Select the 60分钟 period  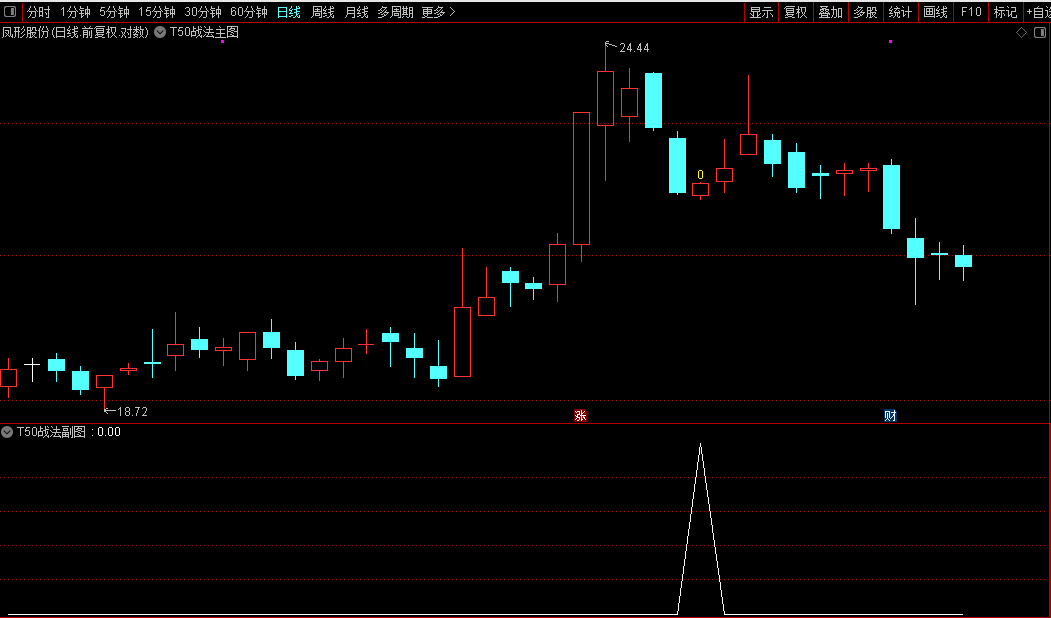(x=249, y=12)
